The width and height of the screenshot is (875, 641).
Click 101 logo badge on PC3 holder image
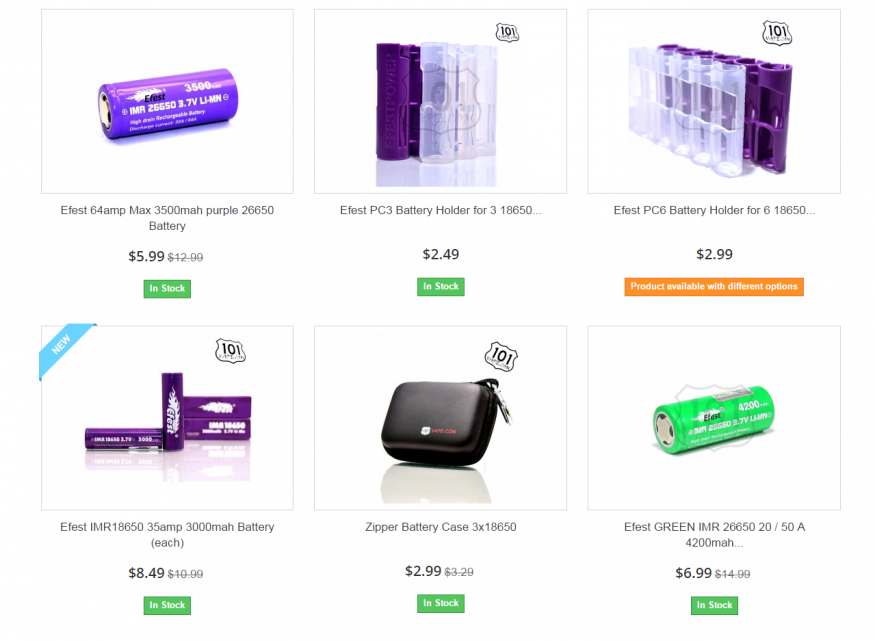(x=507, y=33)
